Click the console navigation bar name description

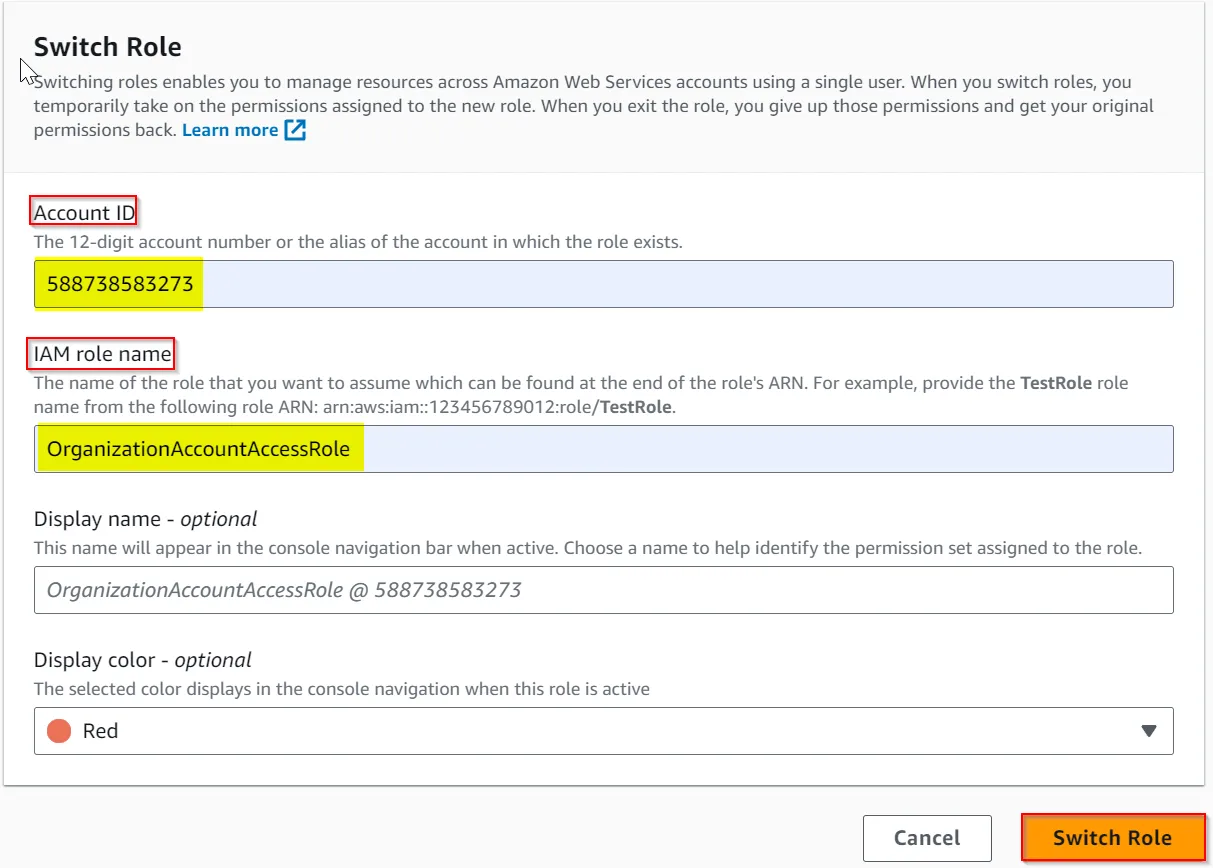tap(587, 548)
